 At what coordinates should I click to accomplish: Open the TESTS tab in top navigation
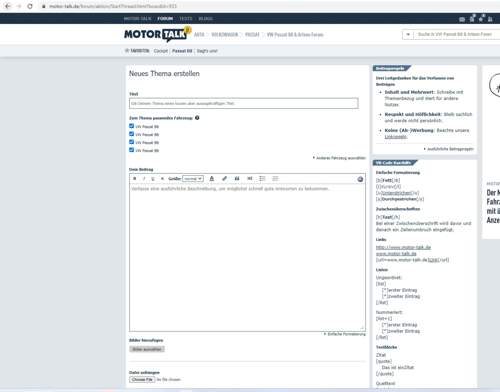186,19
